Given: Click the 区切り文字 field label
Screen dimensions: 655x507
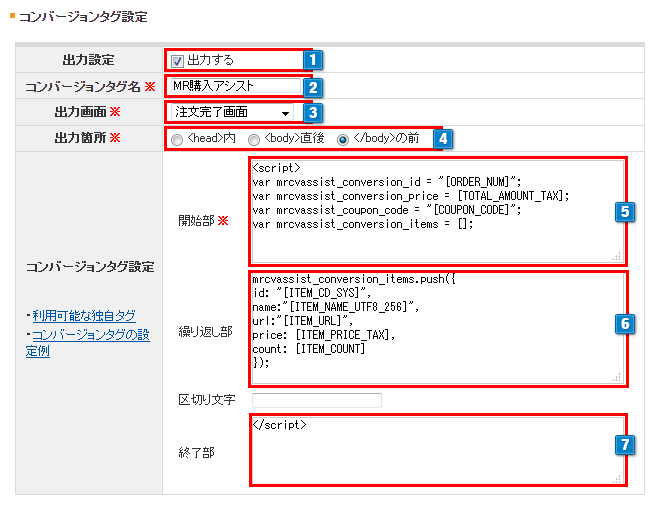Looking at the screenshot, I should point(207,400).
